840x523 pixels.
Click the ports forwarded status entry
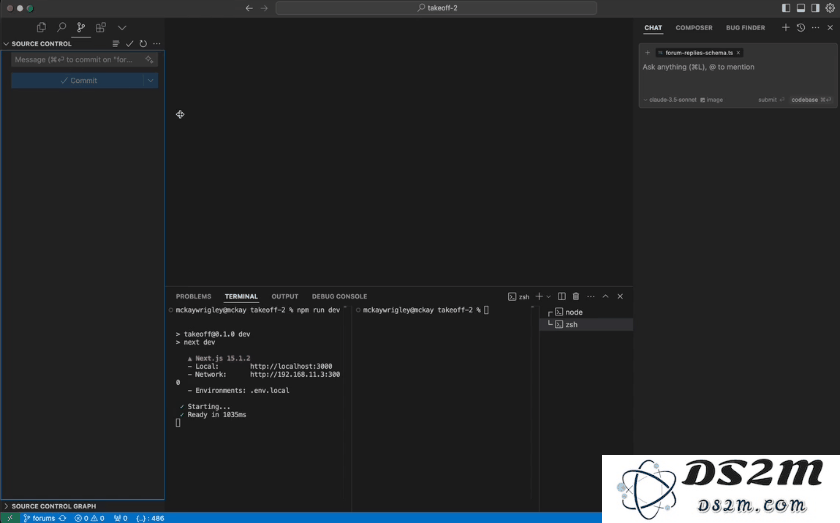click(121, 518)
